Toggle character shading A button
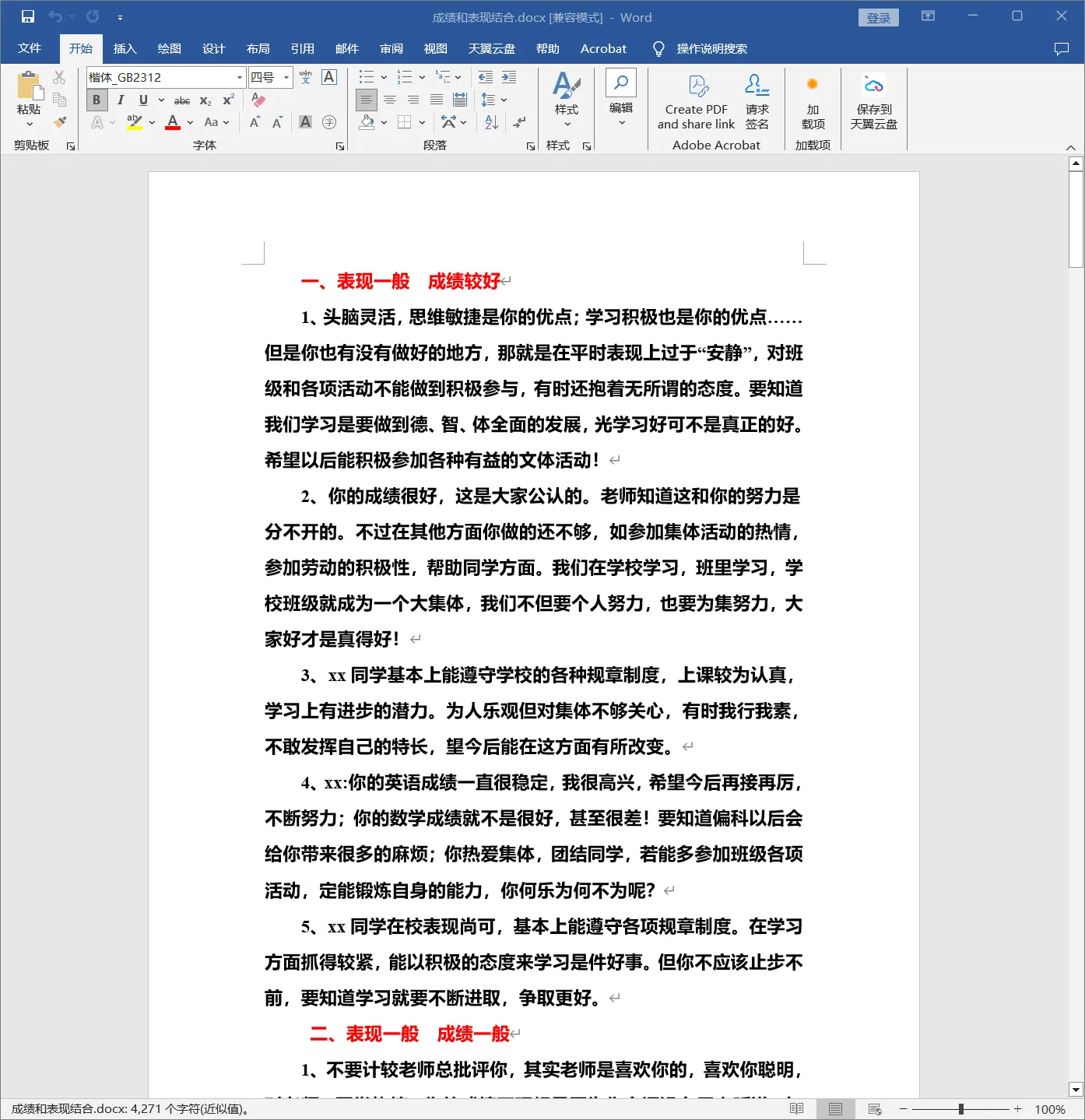The width and height of the screenshot is (1085, 1120). [306, 122]
